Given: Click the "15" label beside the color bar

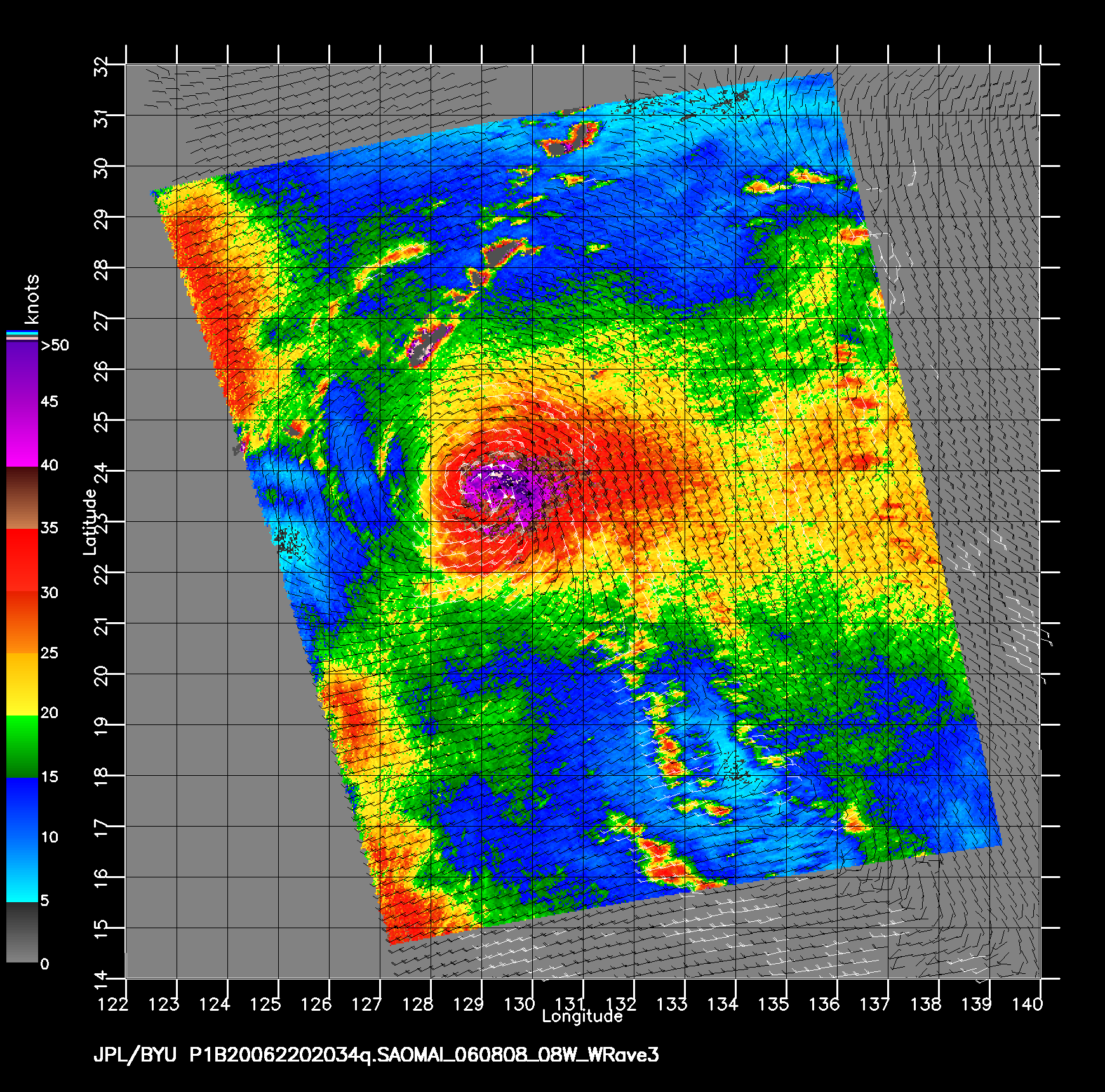Looking at the screenshot, I should (x=49, y=776).
